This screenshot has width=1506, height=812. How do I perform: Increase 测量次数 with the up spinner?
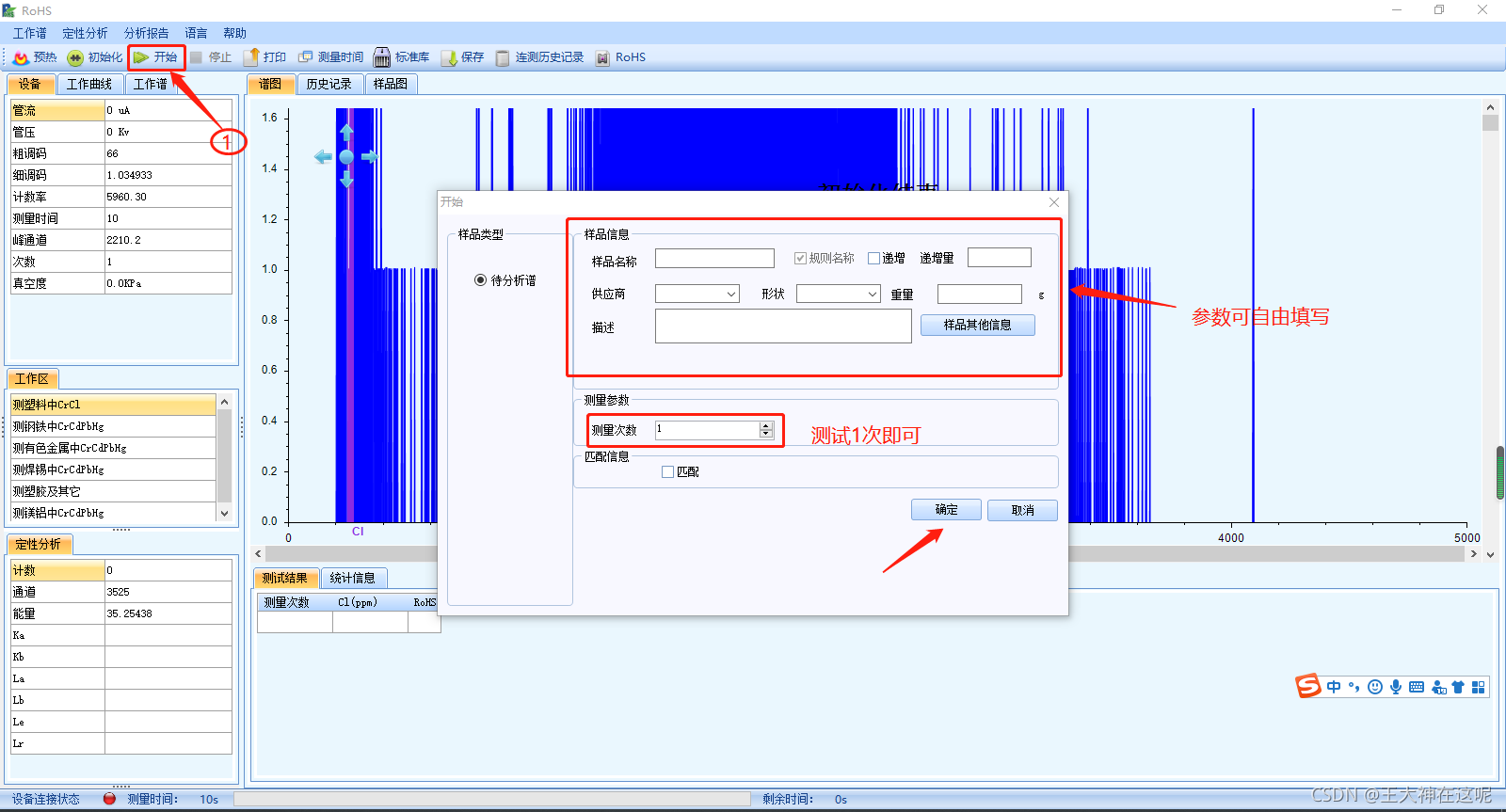tap(766, 425)
